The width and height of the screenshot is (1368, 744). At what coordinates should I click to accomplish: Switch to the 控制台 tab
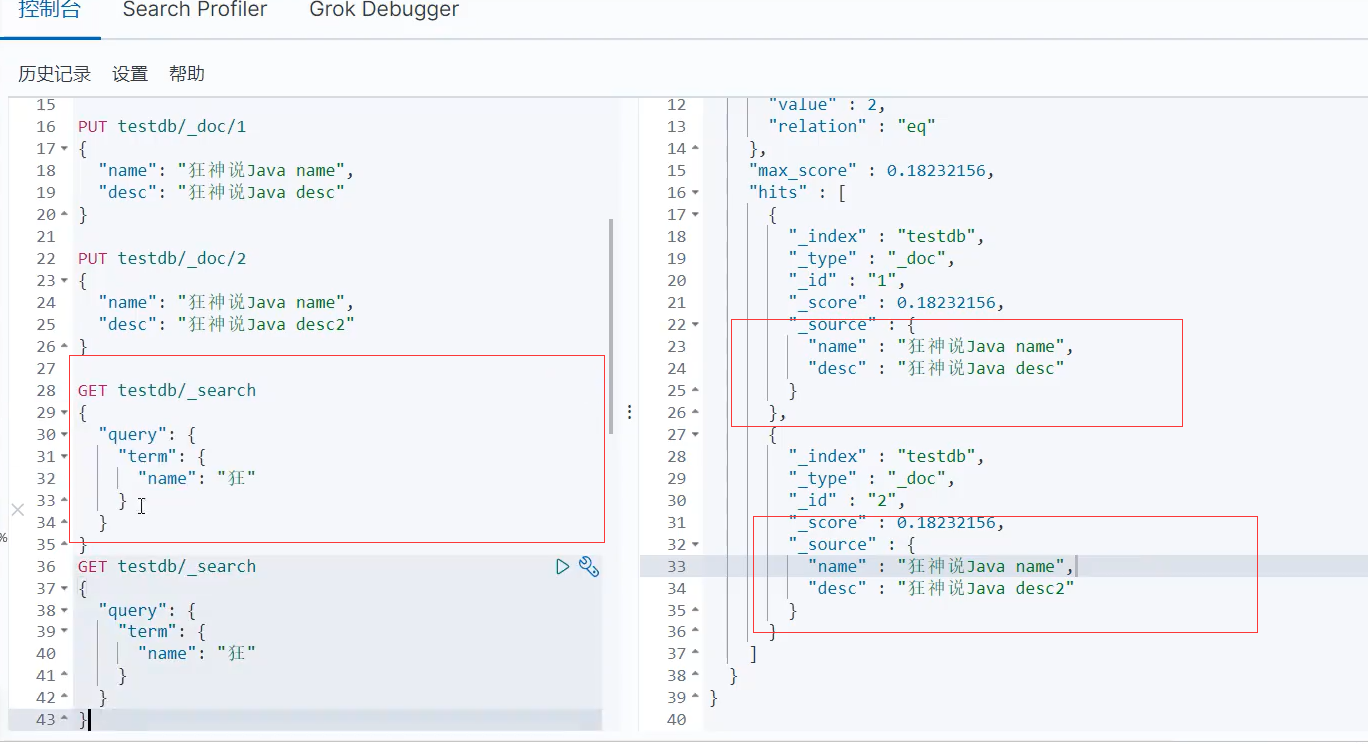(50, 10)
